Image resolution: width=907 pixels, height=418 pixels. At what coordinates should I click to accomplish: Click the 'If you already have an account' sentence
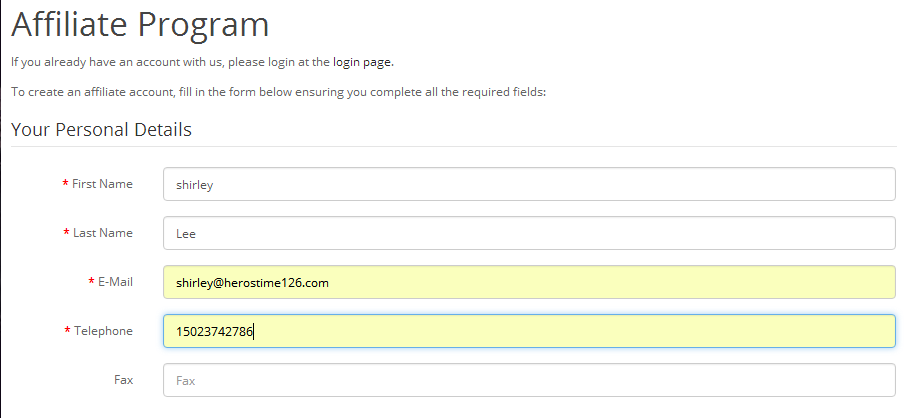(x=202, y=62)
